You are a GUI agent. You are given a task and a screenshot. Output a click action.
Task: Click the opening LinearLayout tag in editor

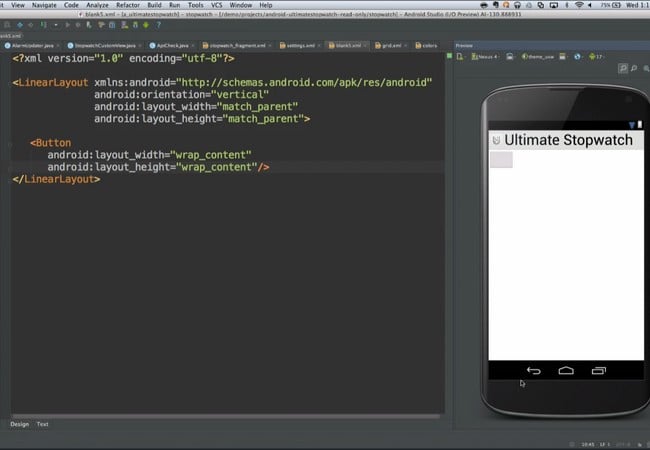pos(50,82)
